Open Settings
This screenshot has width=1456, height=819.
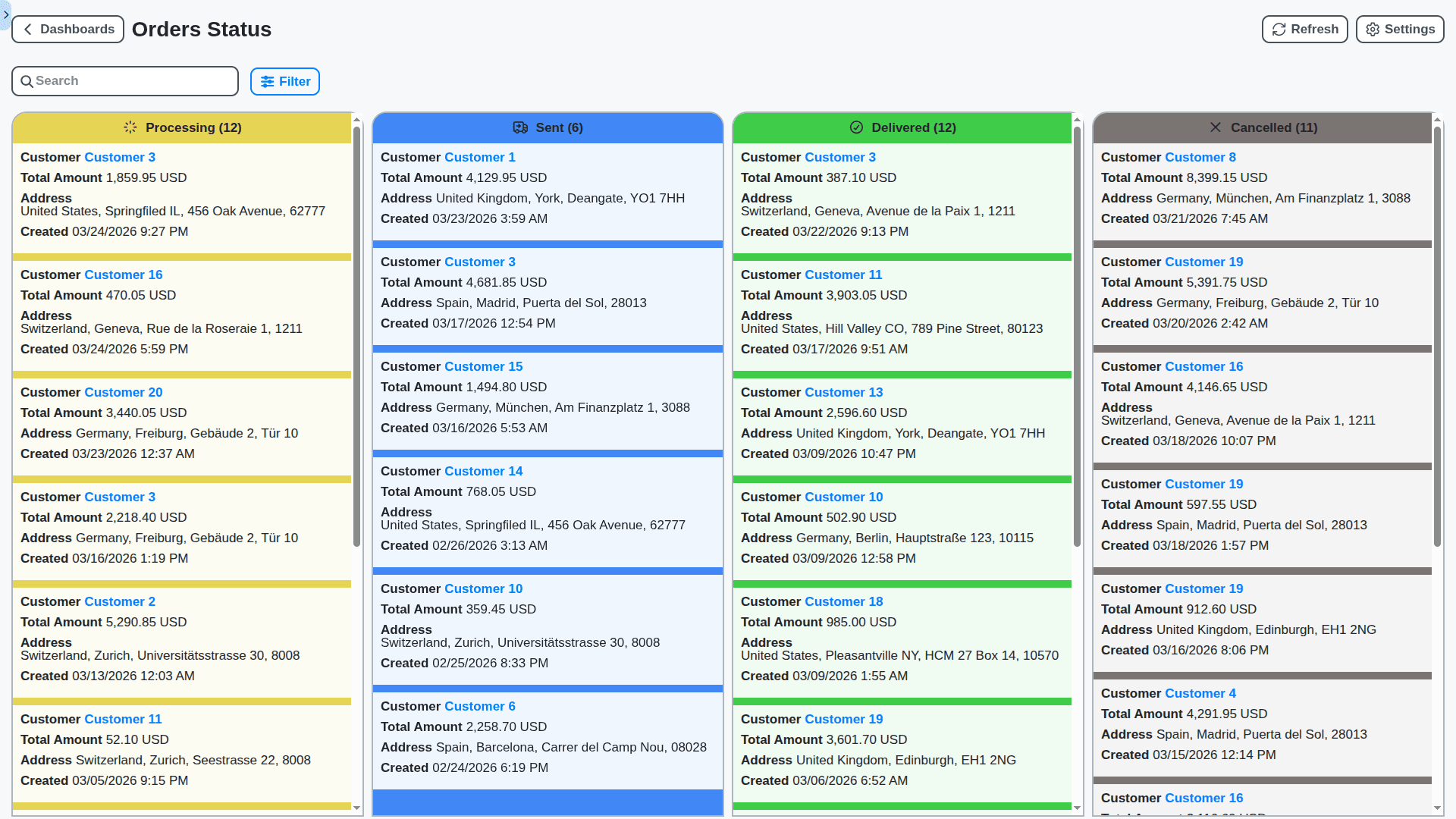pos(1399,29)
